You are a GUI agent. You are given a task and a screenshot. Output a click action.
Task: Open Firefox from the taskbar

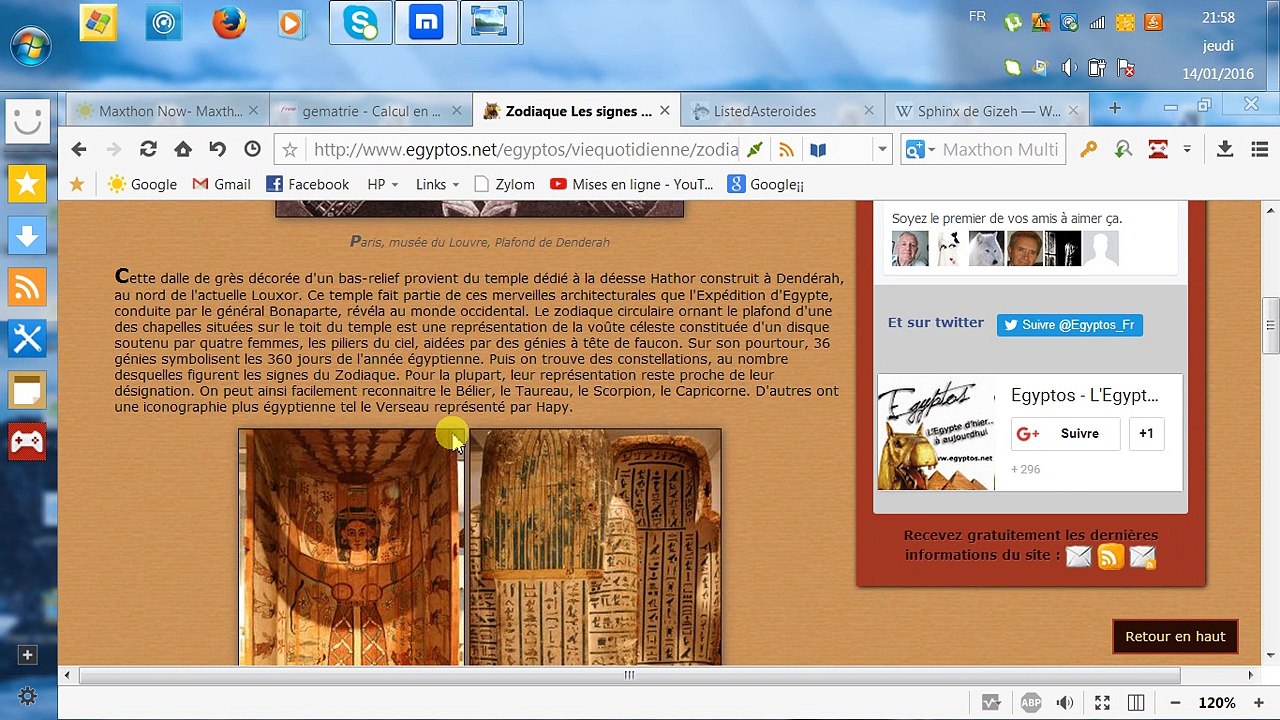(229, 23)
